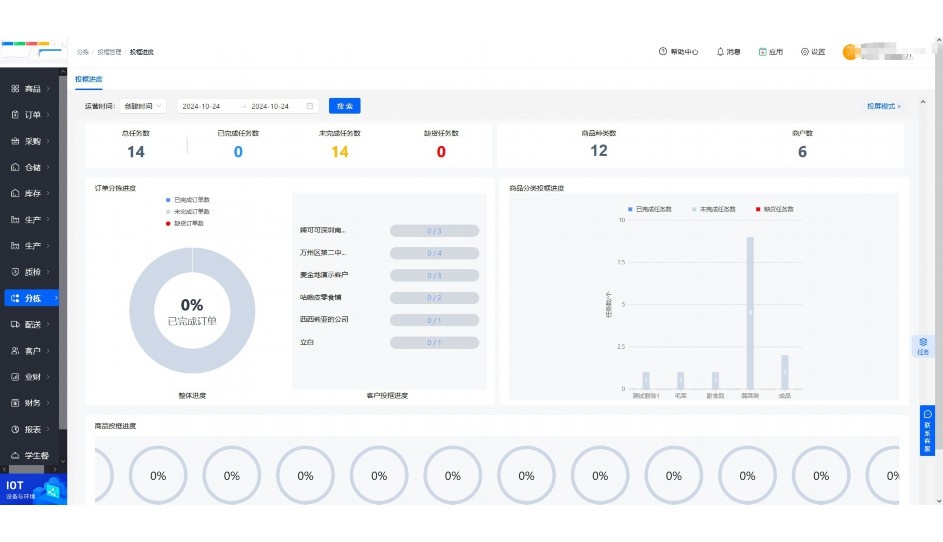Open 消息 notifications bell icon
Image resolution: width=943 pixels, height=542 pixels.
point(720,52)
